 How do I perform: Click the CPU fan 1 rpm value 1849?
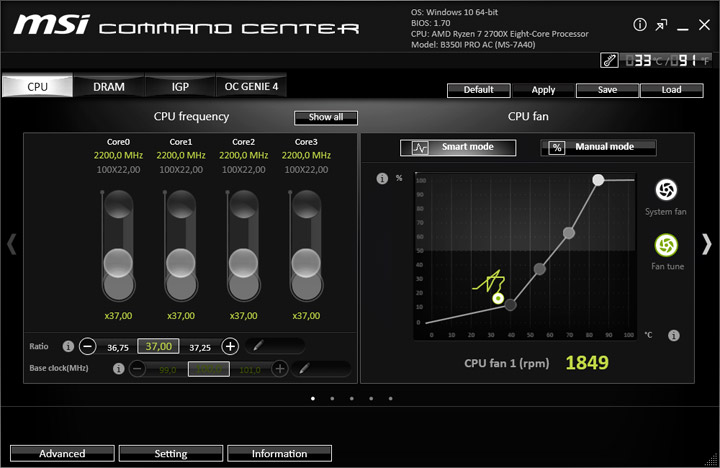[587, 363]
